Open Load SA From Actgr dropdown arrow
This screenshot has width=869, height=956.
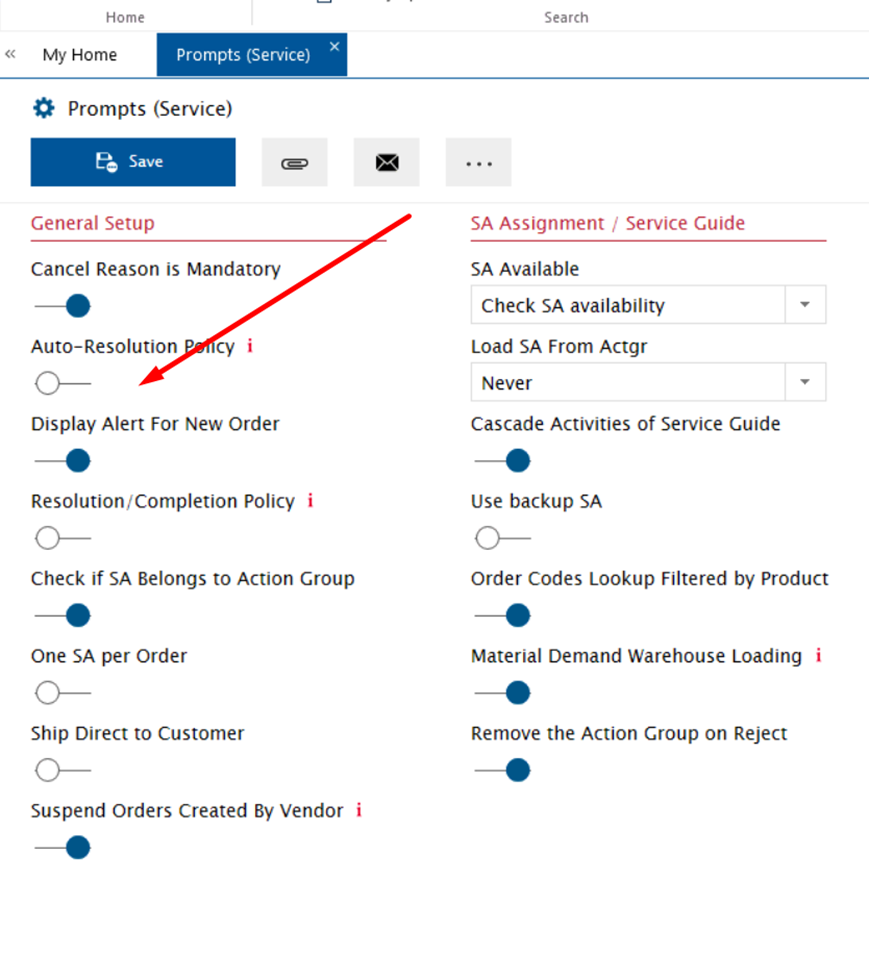pos(805,382)
